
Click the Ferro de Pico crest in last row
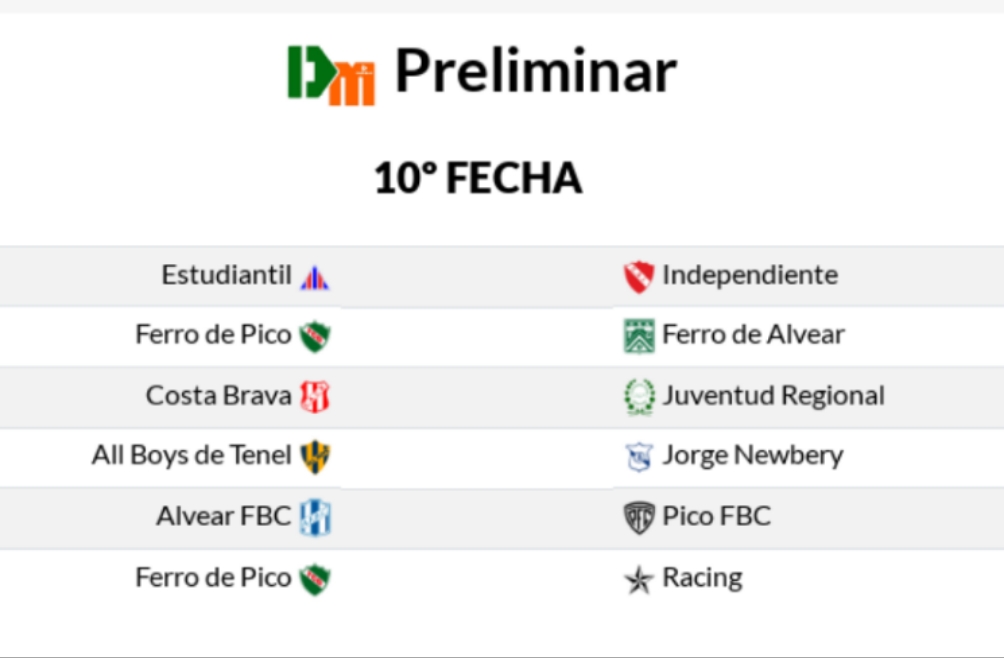[x=315, y=579]
